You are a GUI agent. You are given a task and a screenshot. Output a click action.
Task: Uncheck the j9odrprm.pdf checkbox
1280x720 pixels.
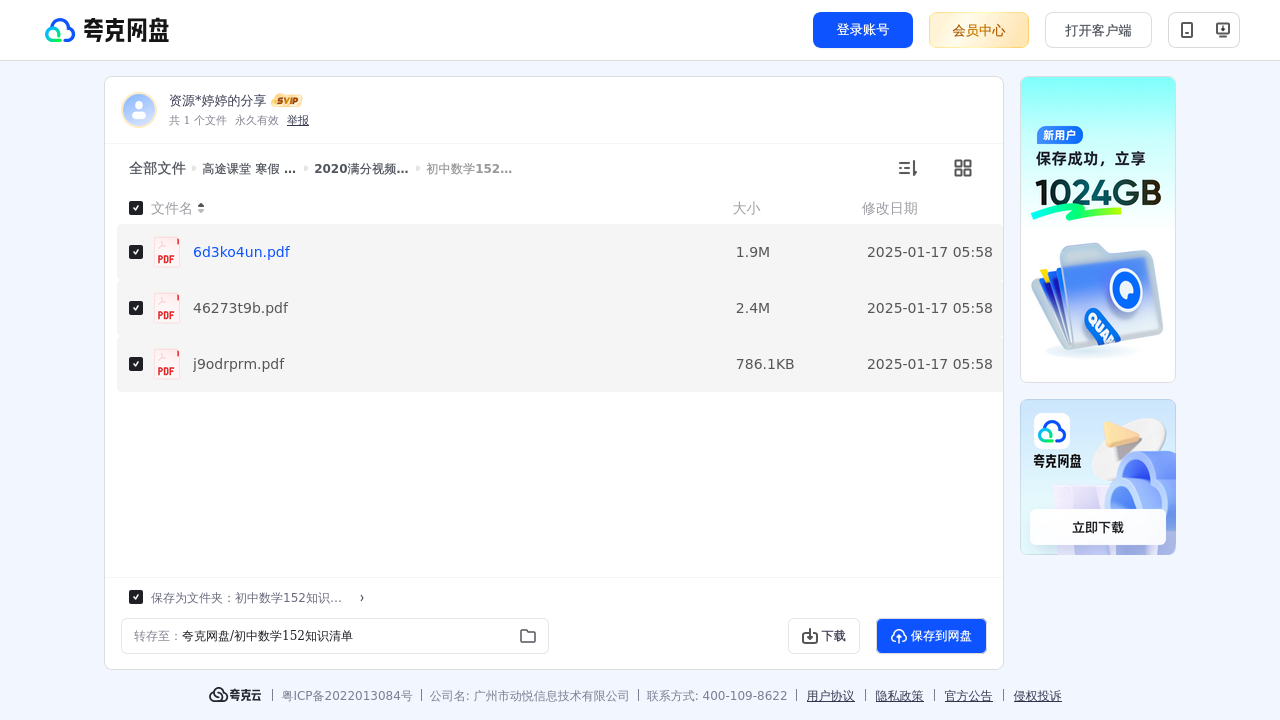(136, 364)
